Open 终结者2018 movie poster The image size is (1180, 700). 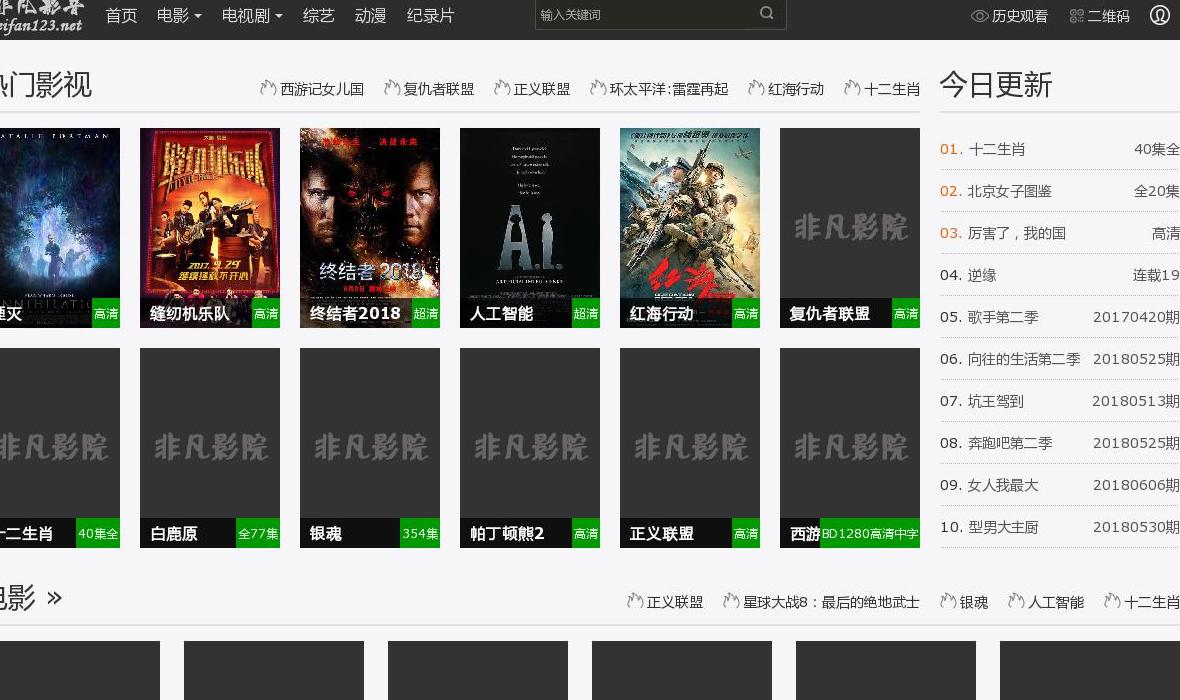pos(370,227)
